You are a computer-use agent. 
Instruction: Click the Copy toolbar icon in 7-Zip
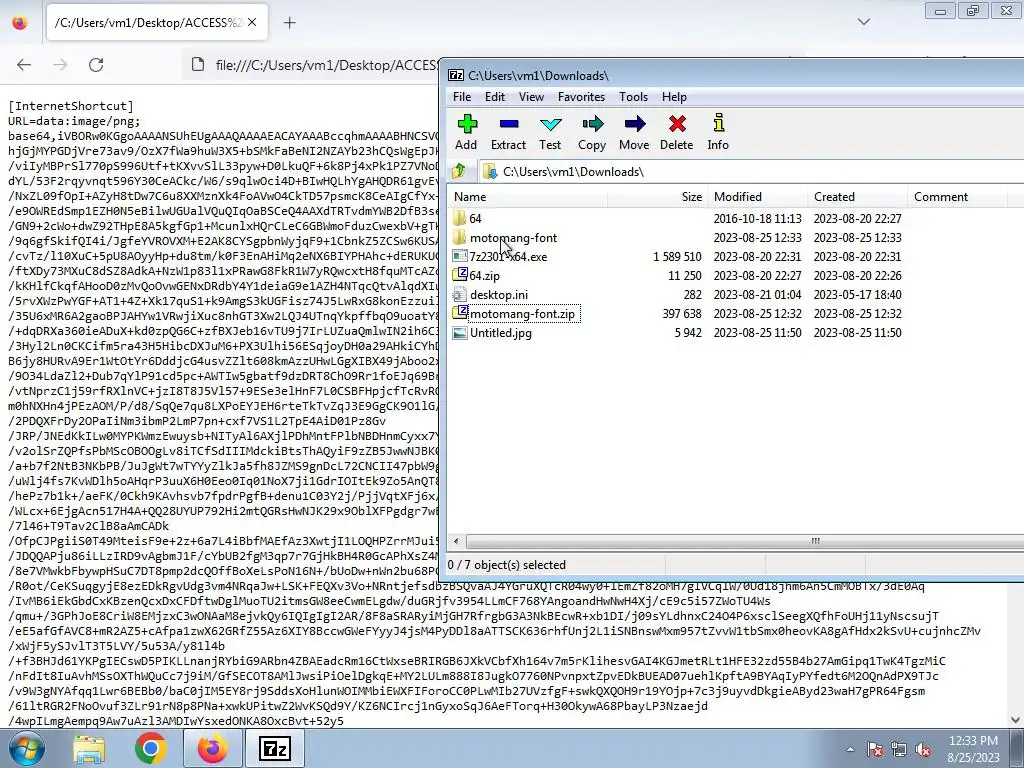point(592,124)
